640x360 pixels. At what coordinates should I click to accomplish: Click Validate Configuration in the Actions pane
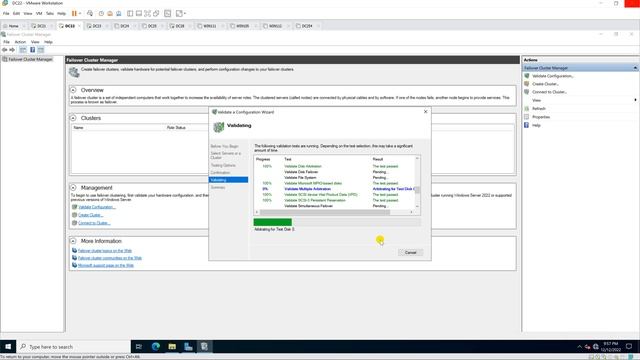coord(553,76)
